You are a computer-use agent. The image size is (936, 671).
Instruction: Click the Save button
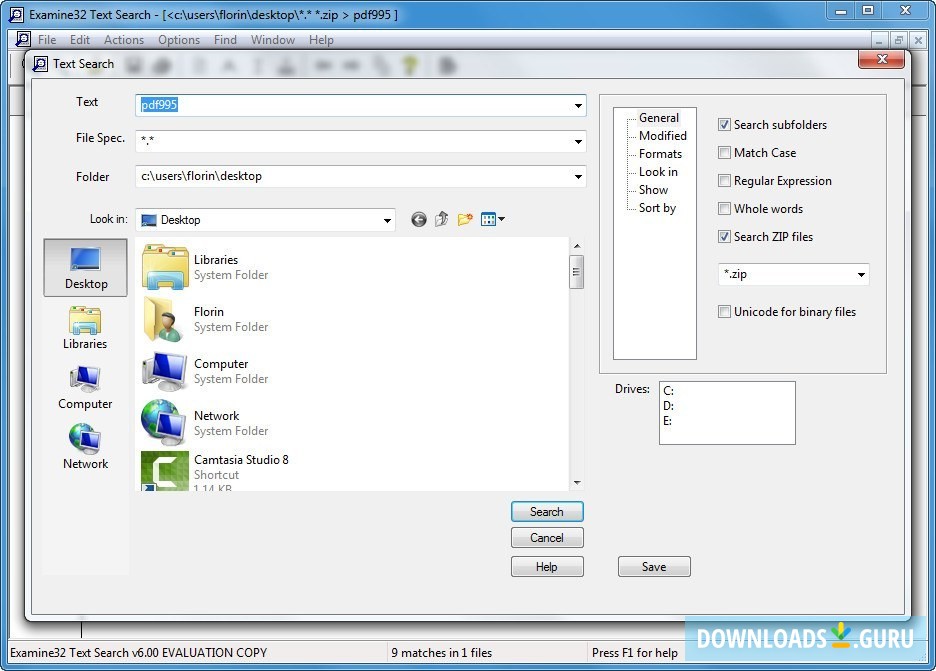pos(654,566)
